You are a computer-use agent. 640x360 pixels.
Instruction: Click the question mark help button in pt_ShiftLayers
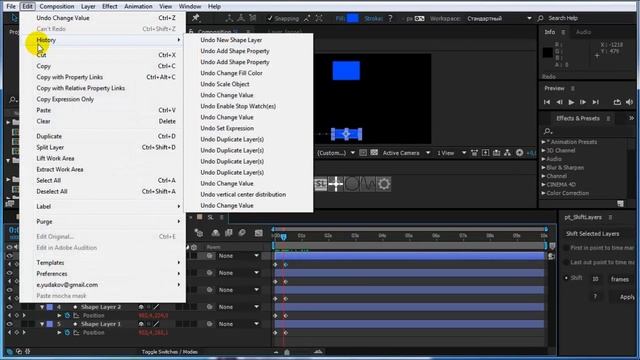(595, 297)
